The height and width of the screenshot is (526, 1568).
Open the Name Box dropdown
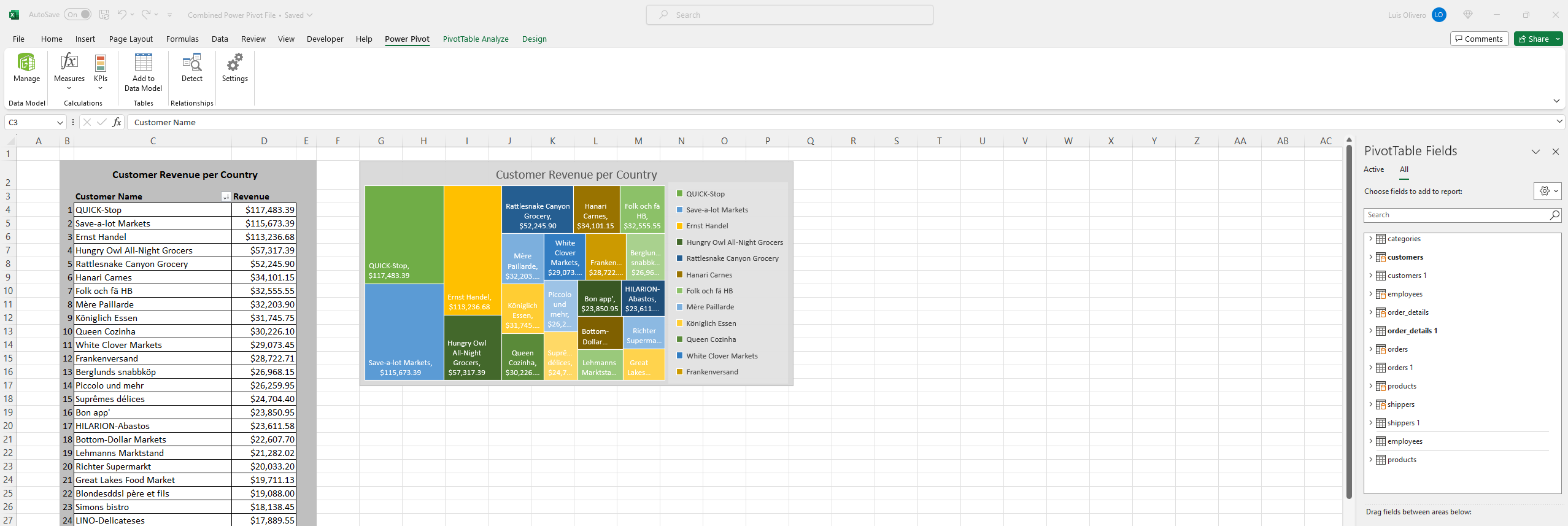coord(60,123)
